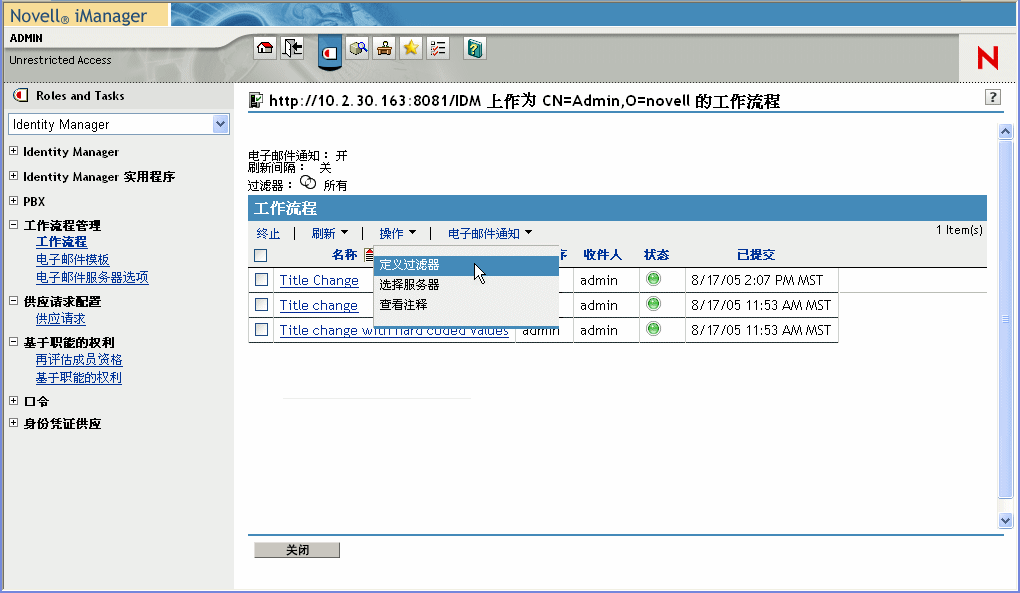
Task: Click the Novell N logo icon
Action: coord(987,57)
